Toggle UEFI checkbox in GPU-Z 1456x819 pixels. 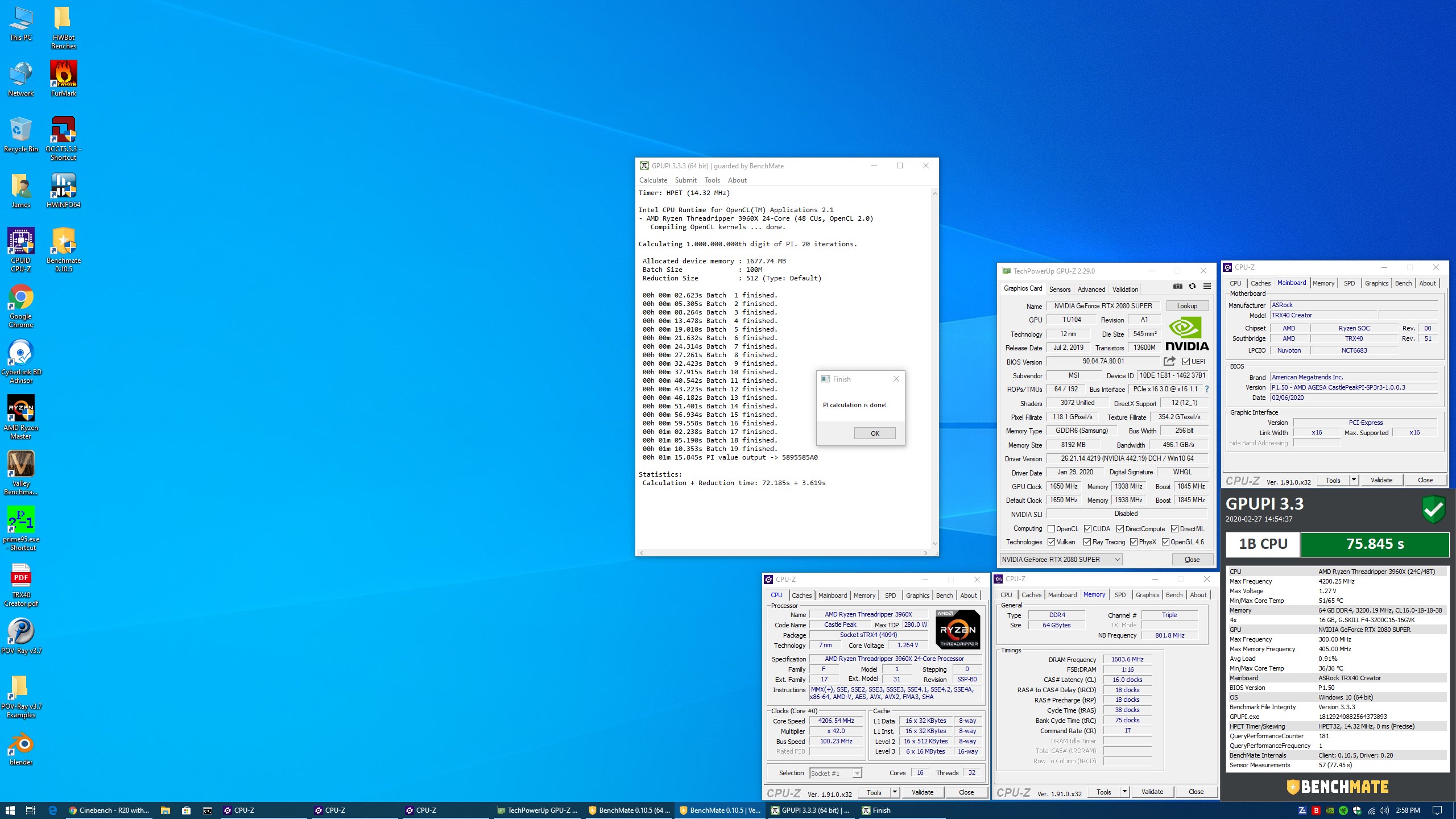(1186, 362)
